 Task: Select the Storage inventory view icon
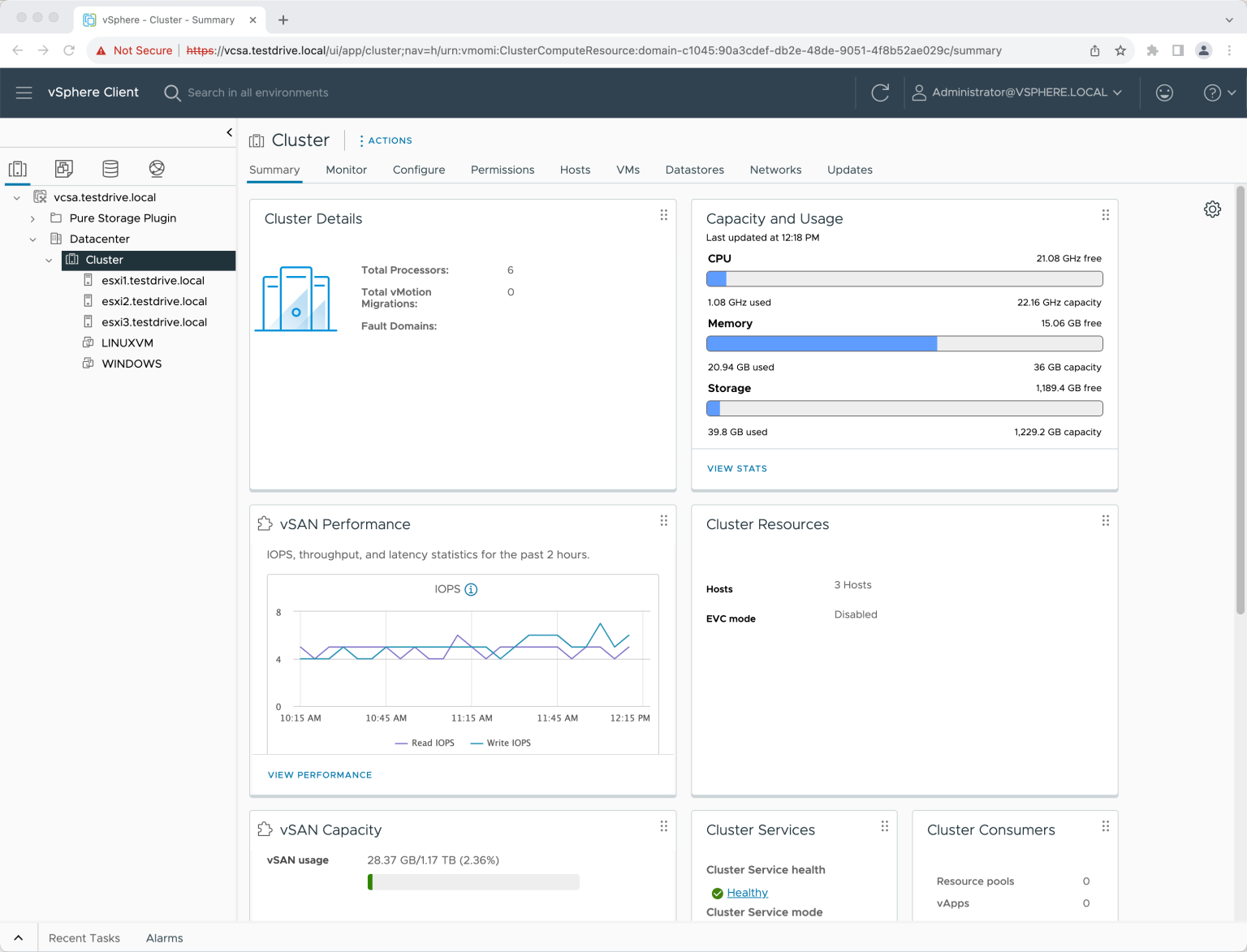click(x=110, y=168)
